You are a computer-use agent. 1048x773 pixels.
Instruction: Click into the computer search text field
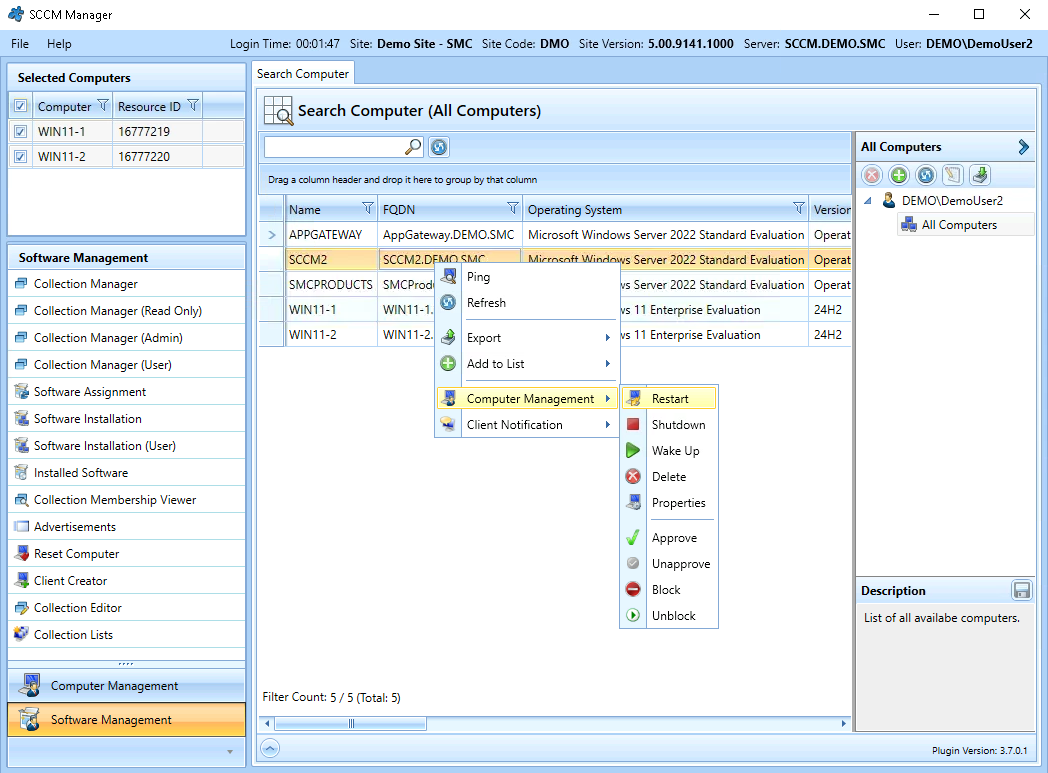point(334,147)
